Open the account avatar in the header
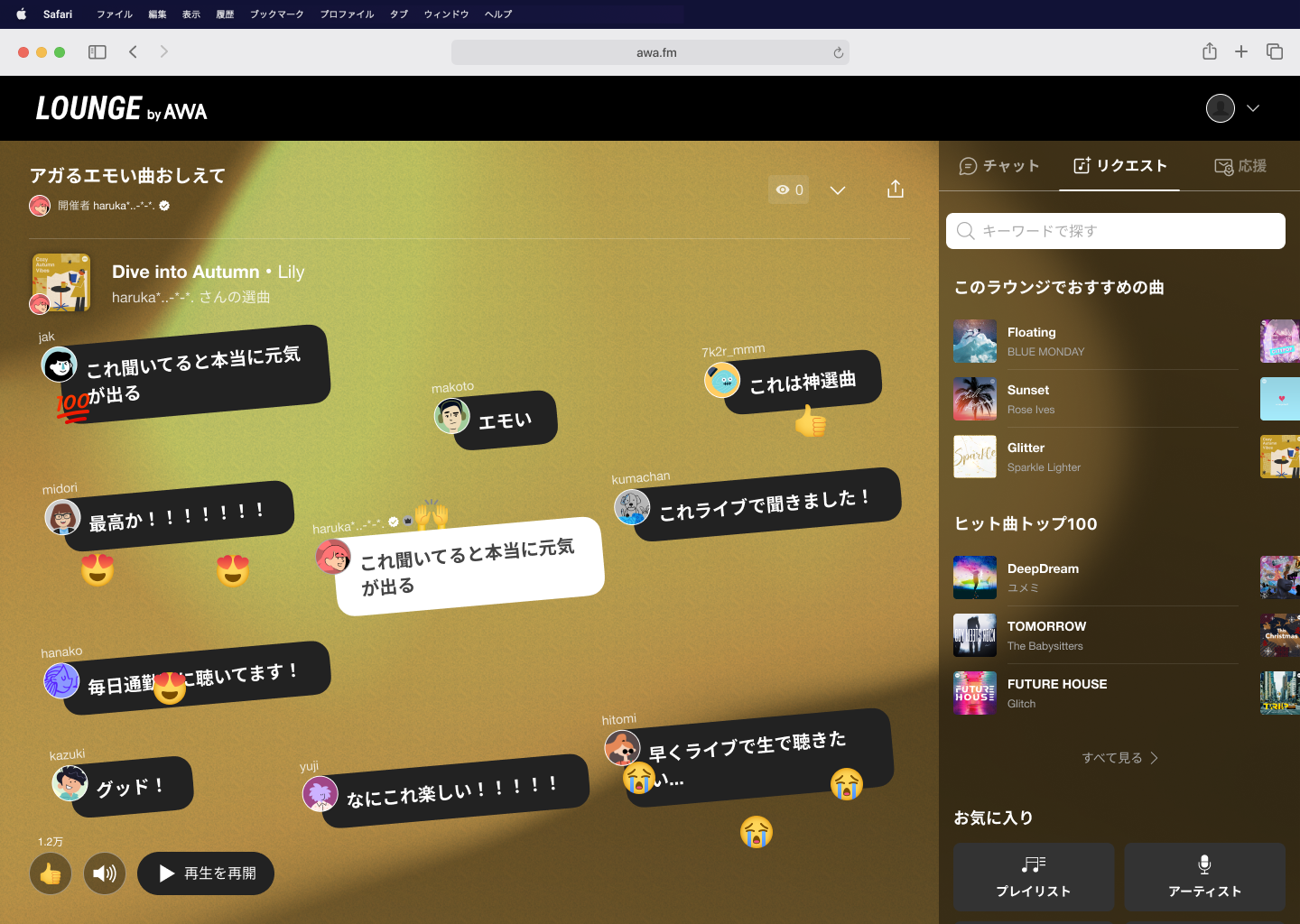 coord(1221,108)
